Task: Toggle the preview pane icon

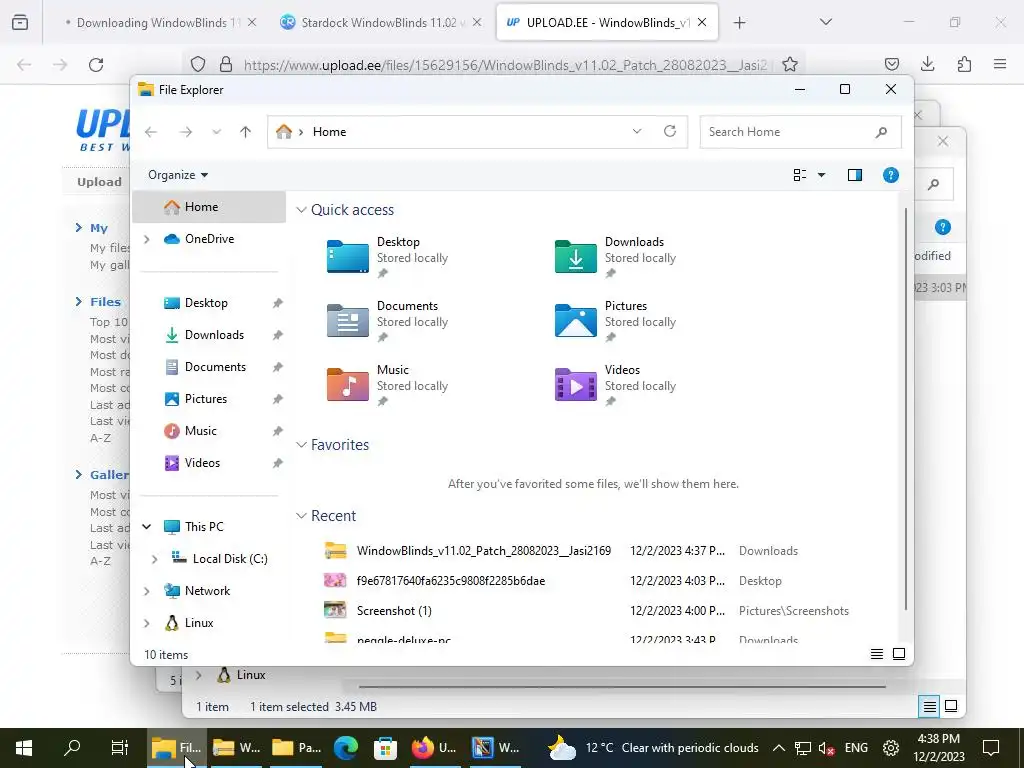Action: pyautogui.click(x=855, y=175)
